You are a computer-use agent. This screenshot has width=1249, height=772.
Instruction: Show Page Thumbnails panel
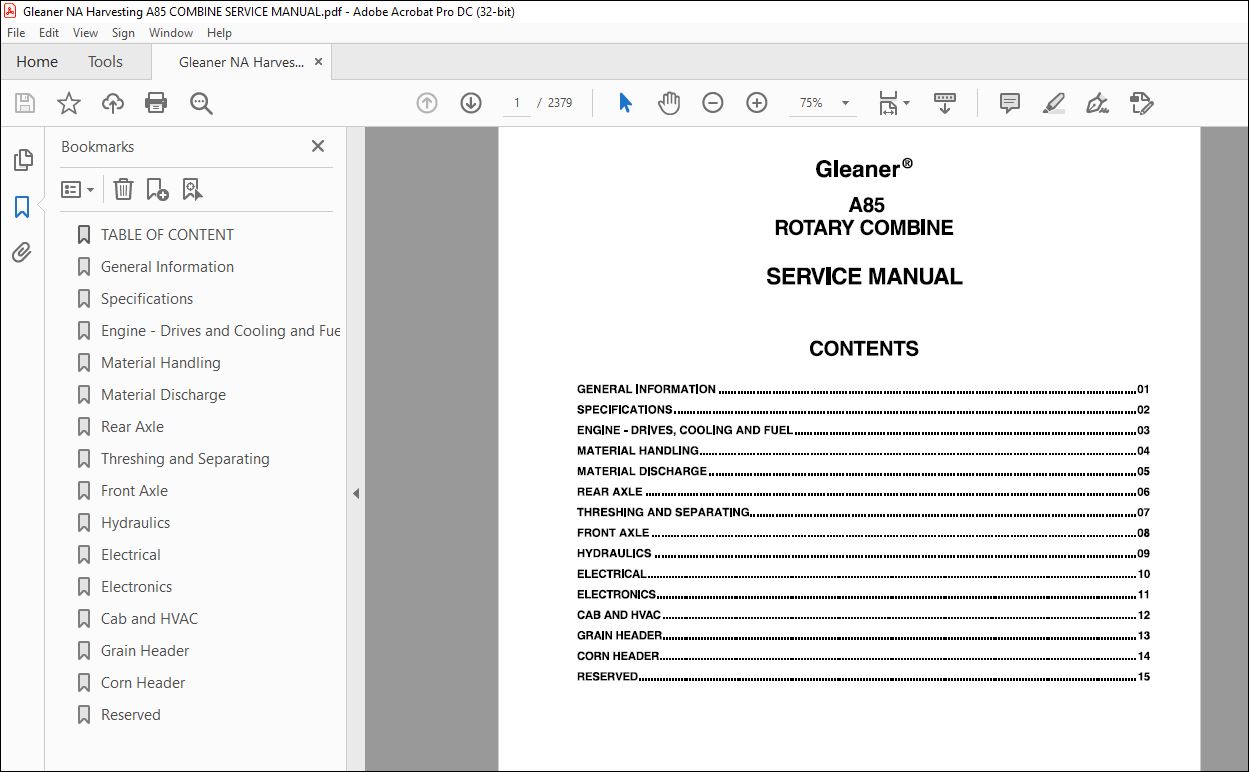click(22, 160)
